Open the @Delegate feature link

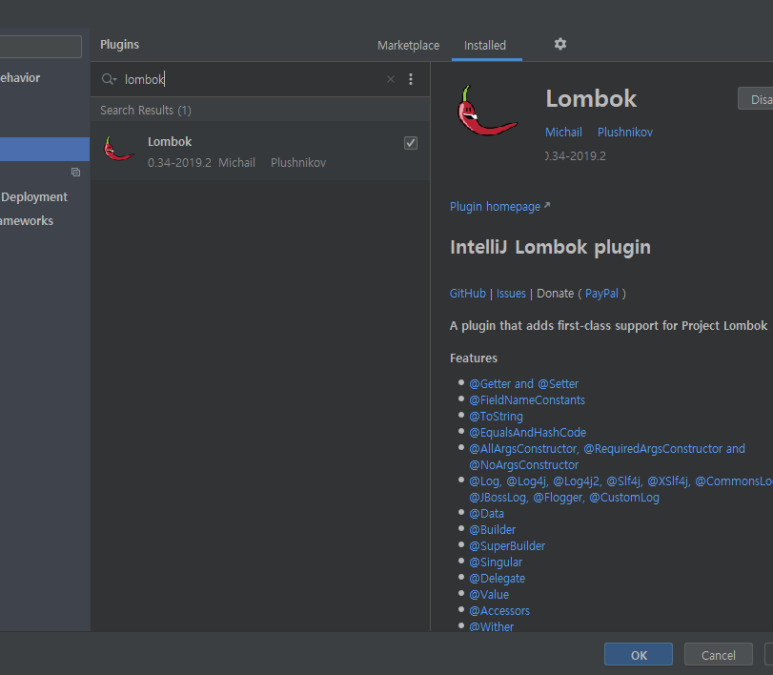coord(497,578)
